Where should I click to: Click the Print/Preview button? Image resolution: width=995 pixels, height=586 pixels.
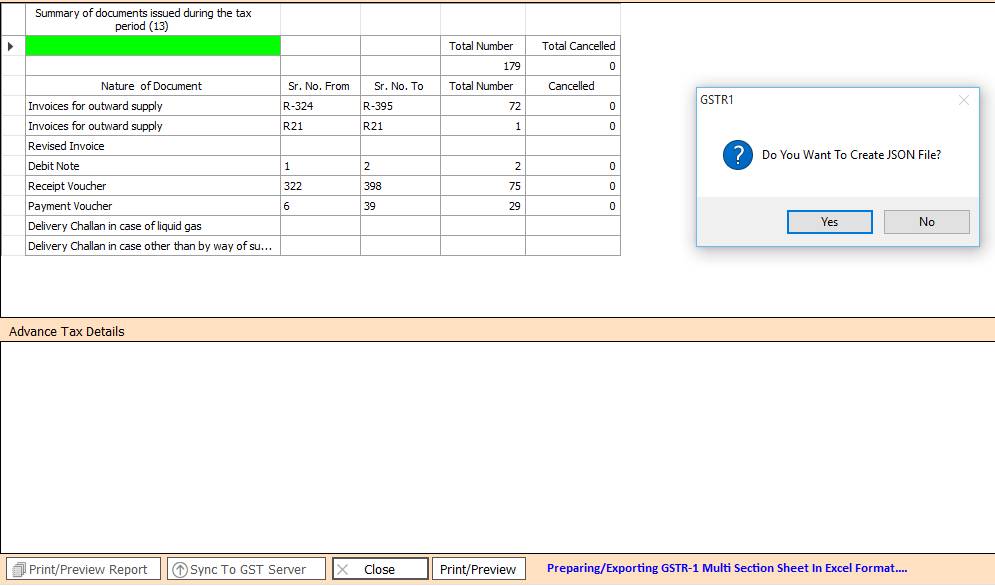click(478, 569)
